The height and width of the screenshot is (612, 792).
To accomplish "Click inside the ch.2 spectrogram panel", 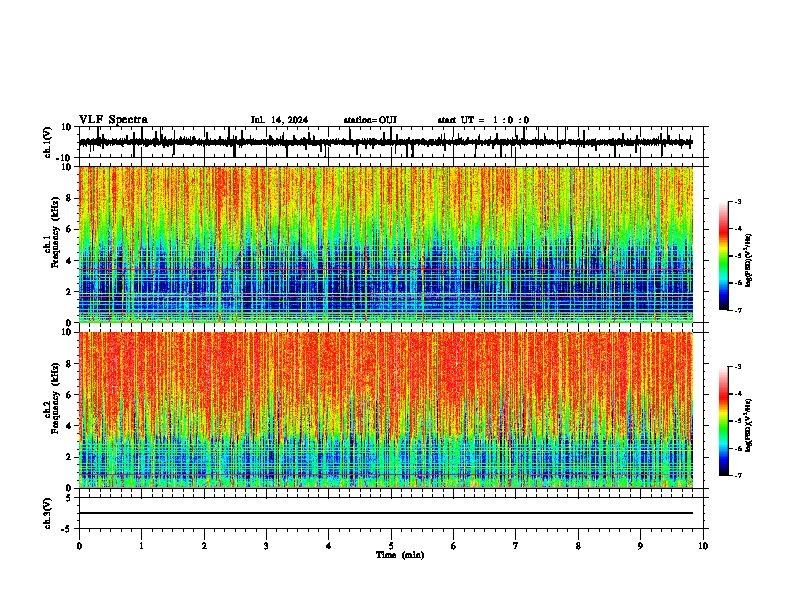I will (386, 410).
